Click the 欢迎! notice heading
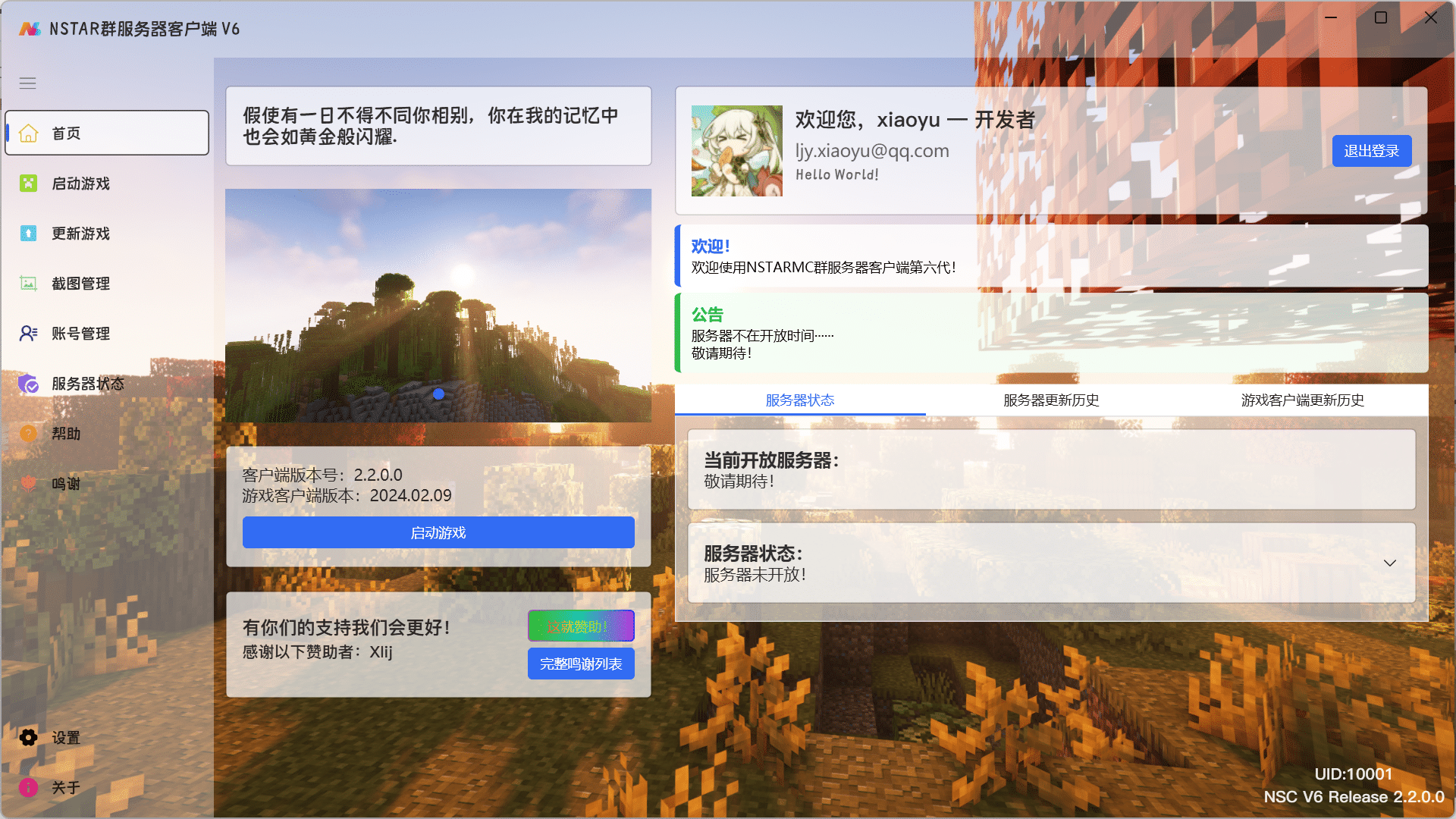Viewport: 1456px width, 819px height. coord(711,246)
